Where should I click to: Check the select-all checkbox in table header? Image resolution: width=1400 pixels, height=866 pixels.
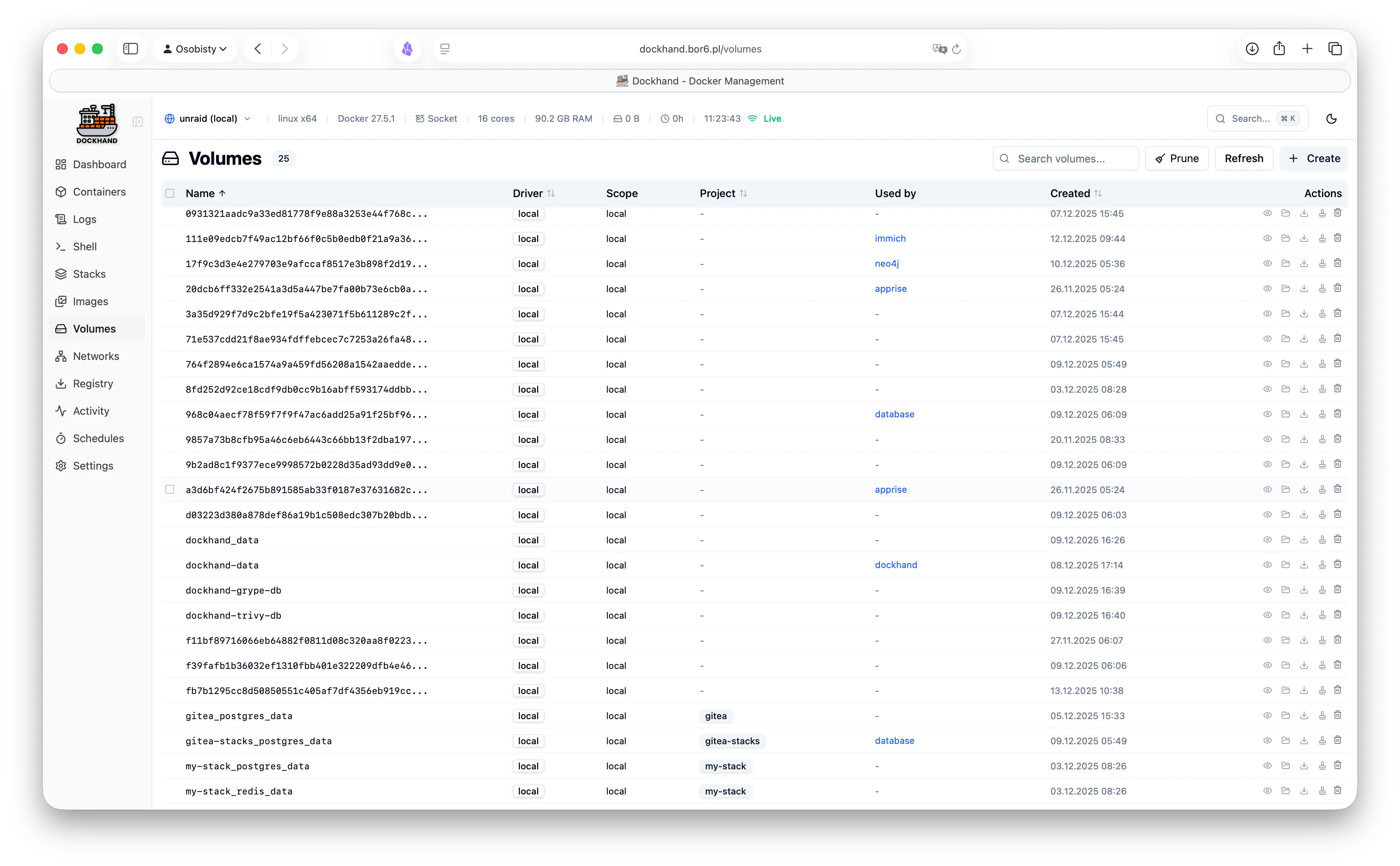click(170, 193)
